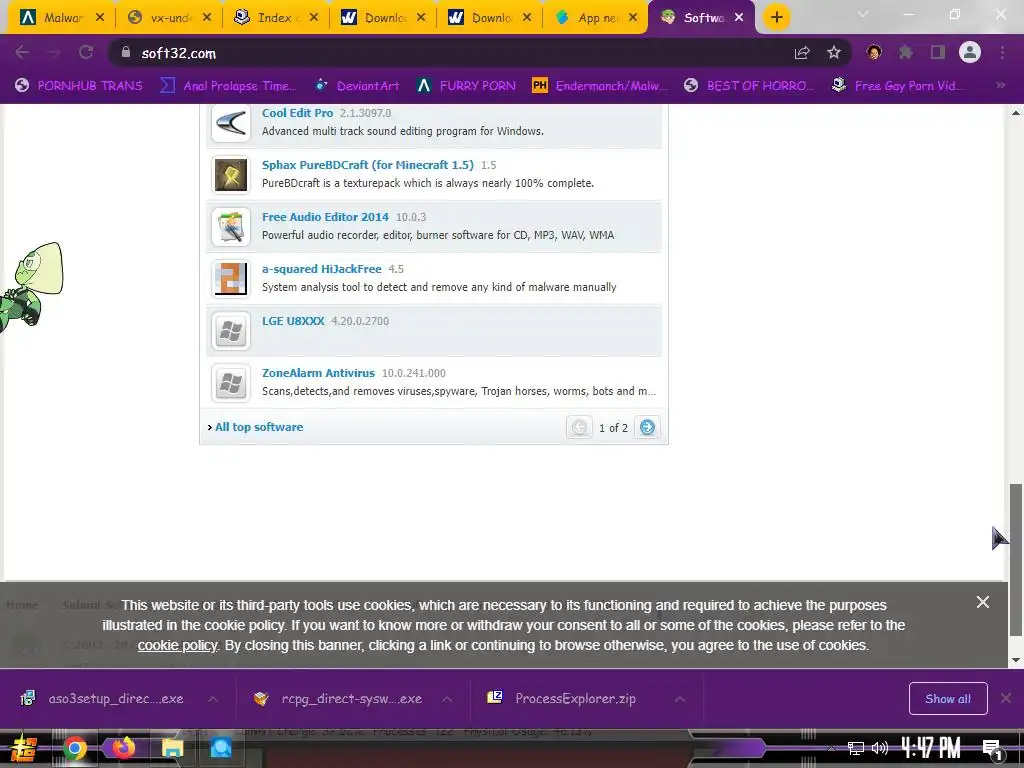Click the page vertical scrollbar thumb
The image size is (1024, 768).
point(1016,559)
